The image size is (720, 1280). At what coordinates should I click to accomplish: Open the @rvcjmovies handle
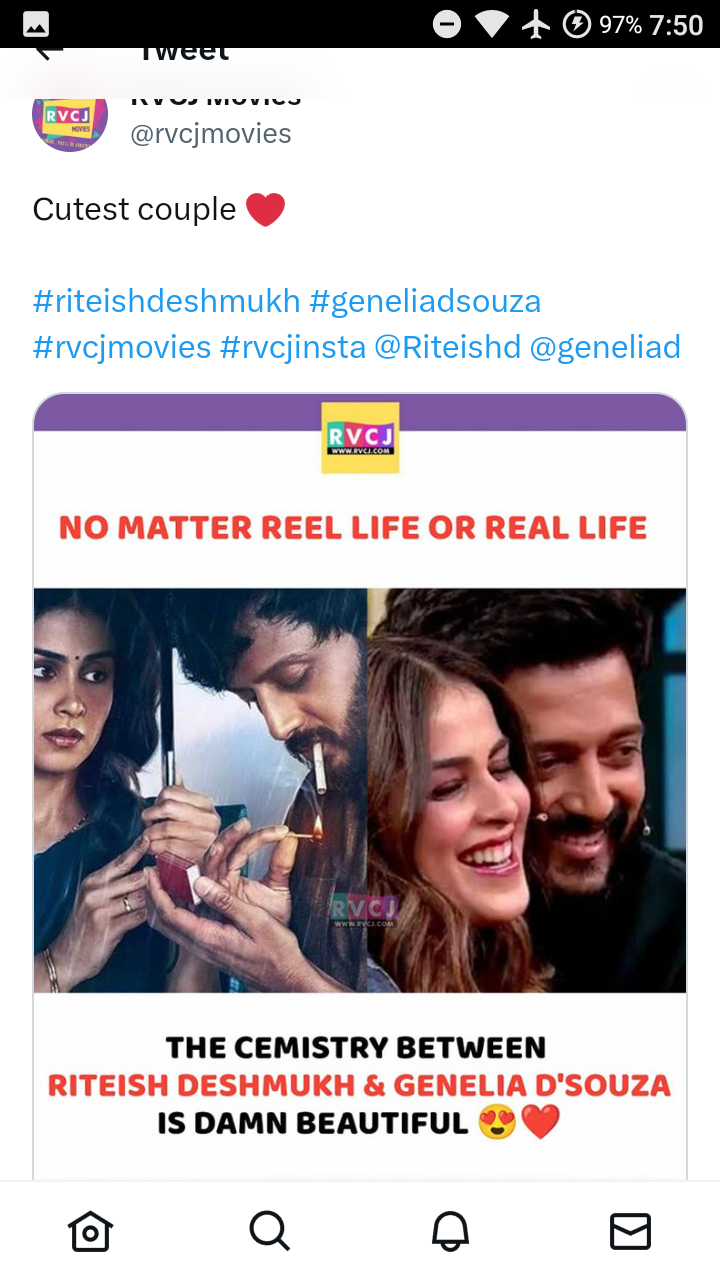(x=211, y=134)
